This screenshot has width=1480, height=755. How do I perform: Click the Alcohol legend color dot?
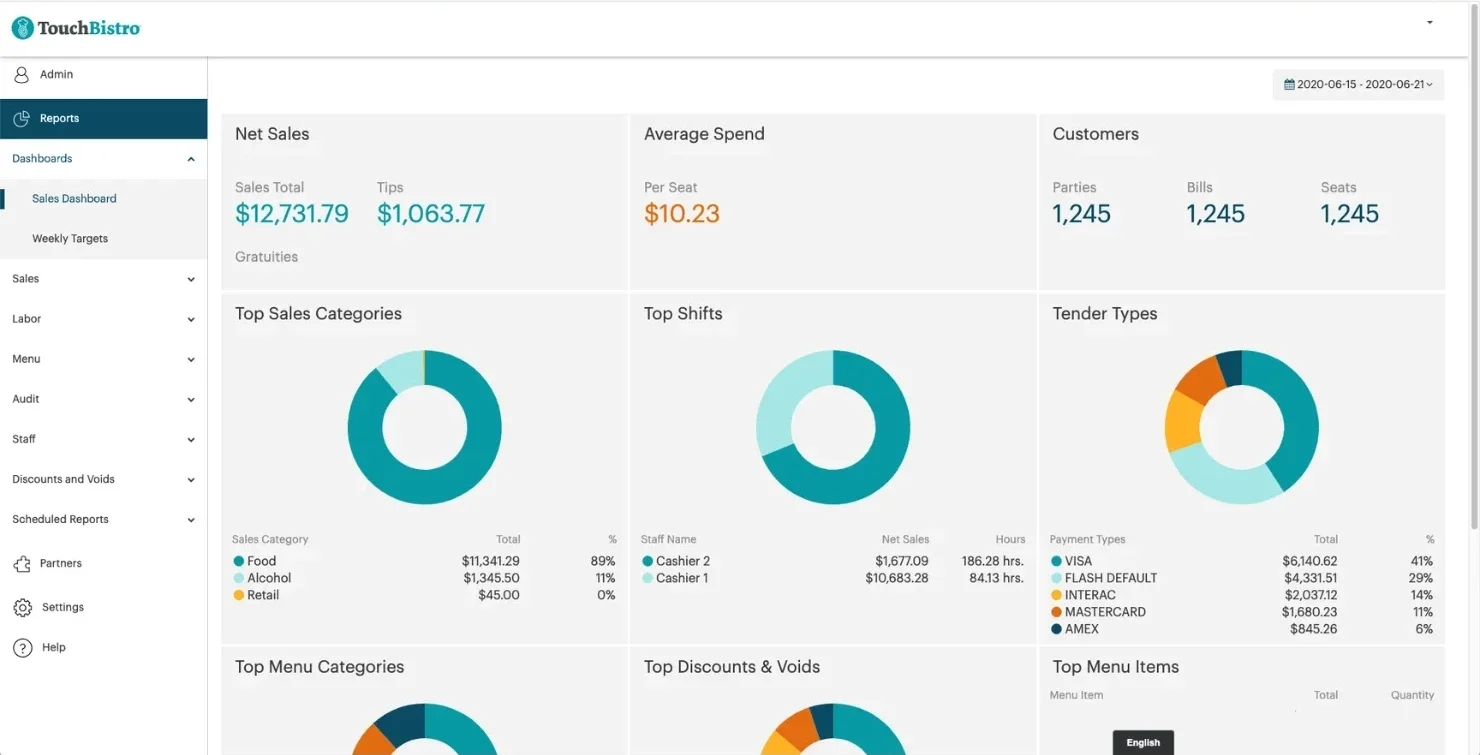[x=239, y=579]
